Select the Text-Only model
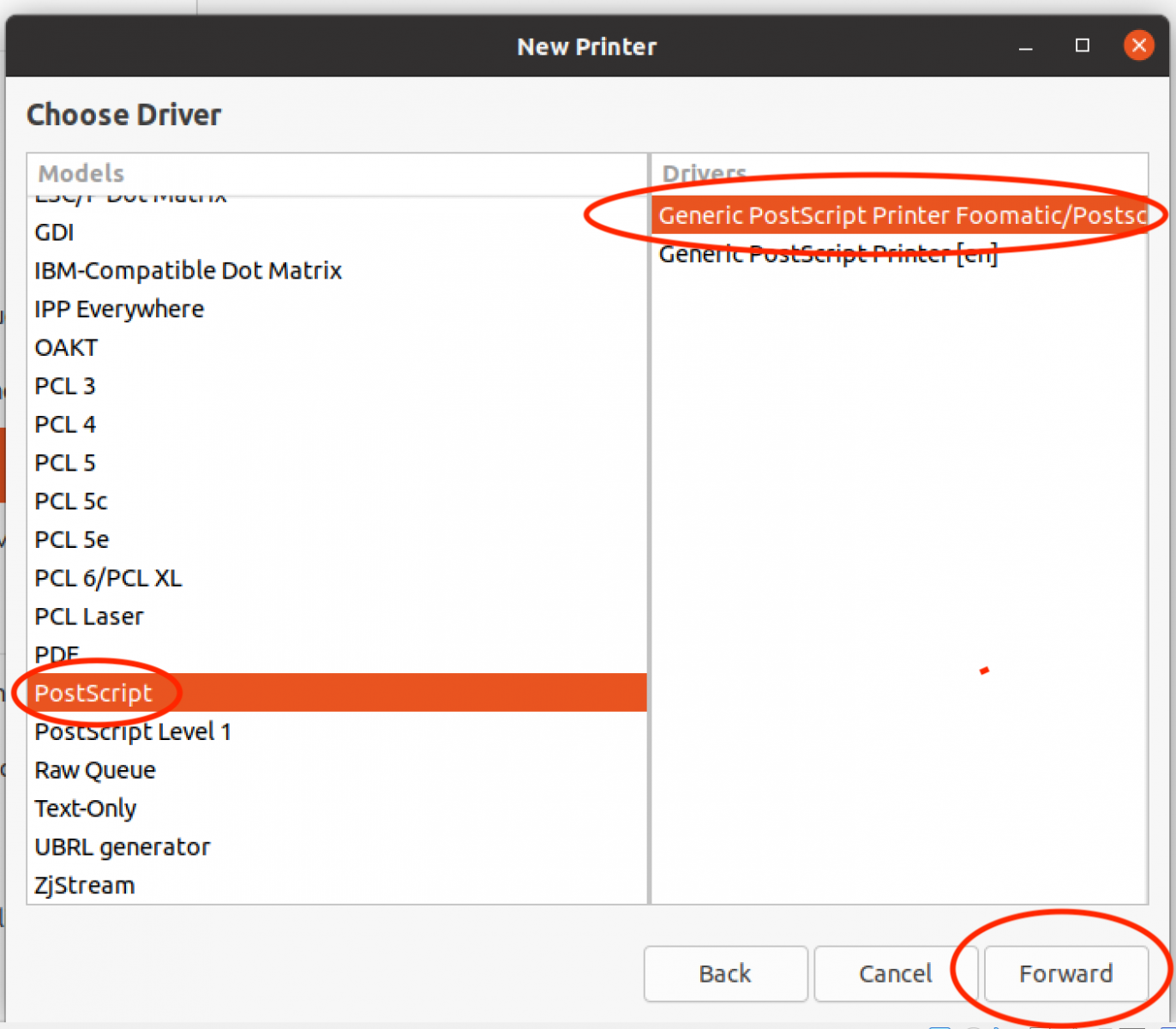 pyautogui.click(x=86, y=809)
